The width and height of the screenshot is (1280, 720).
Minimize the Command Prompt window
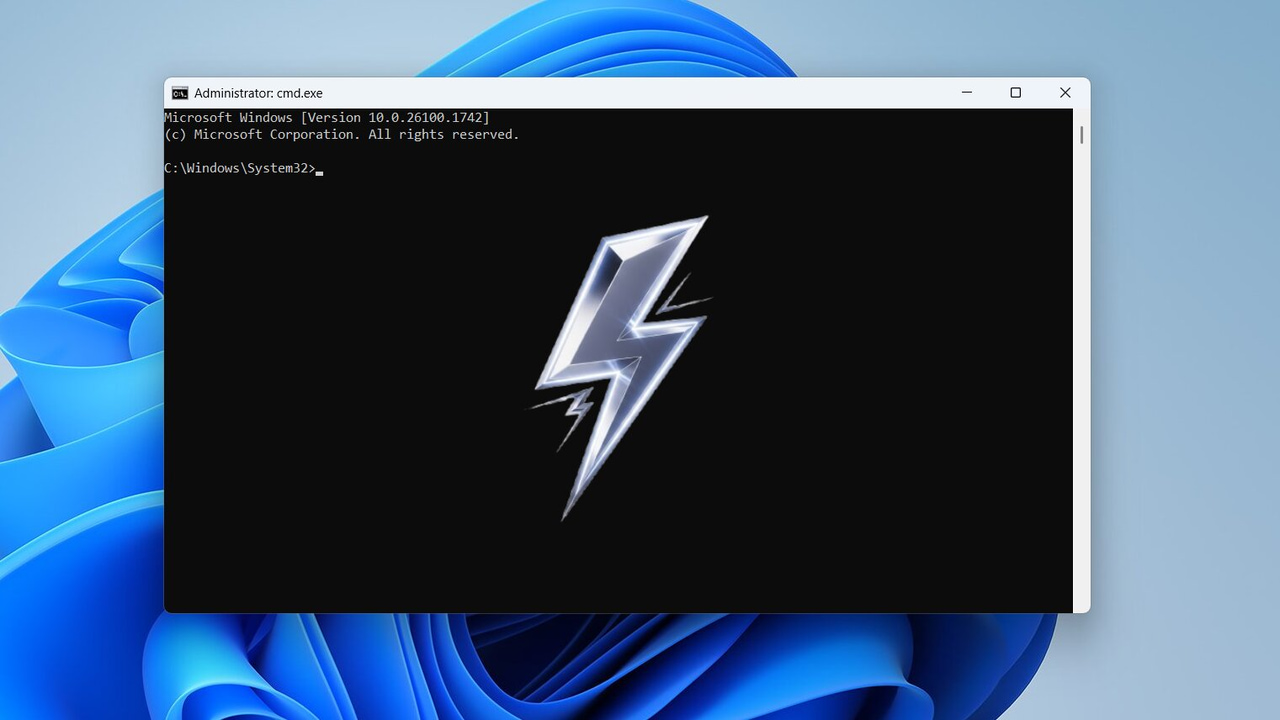point(966,92)
